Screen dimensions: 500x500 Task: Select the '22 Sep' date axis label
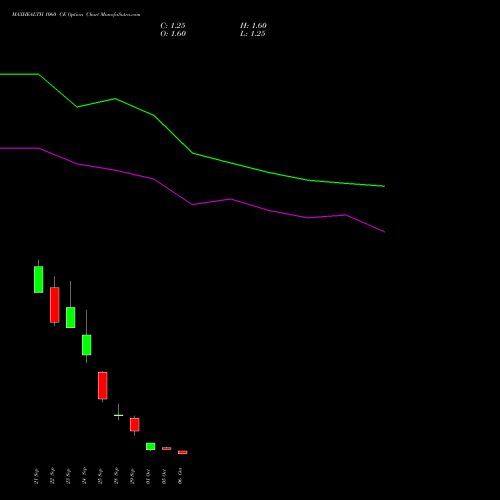click(52, 476)
